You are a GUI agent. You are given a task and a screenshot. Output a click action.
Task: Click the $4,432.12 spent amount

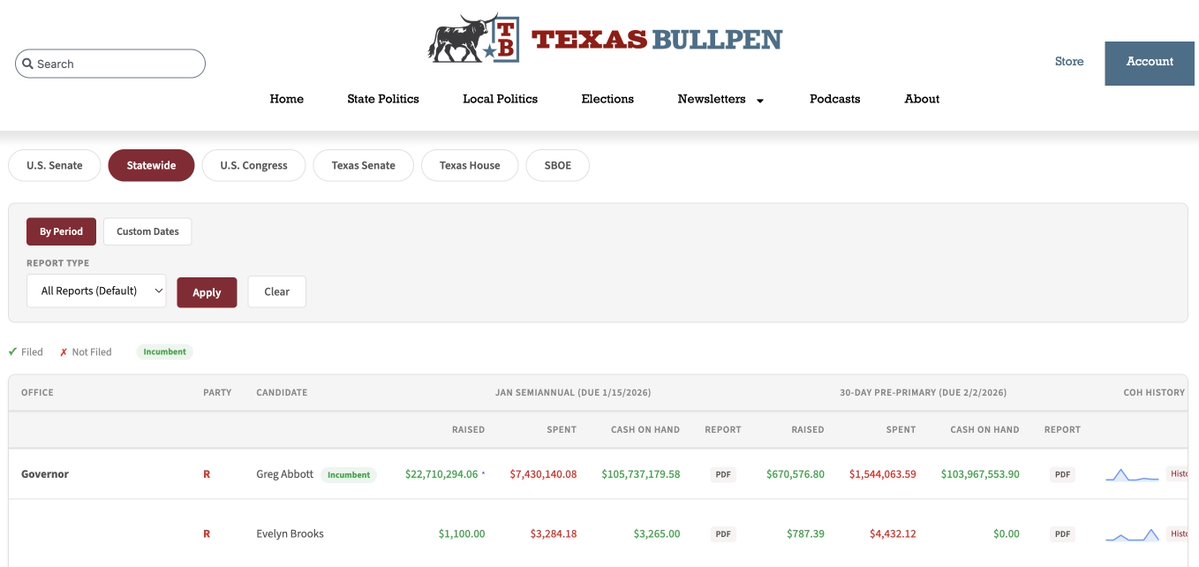(x=892, y=534)
